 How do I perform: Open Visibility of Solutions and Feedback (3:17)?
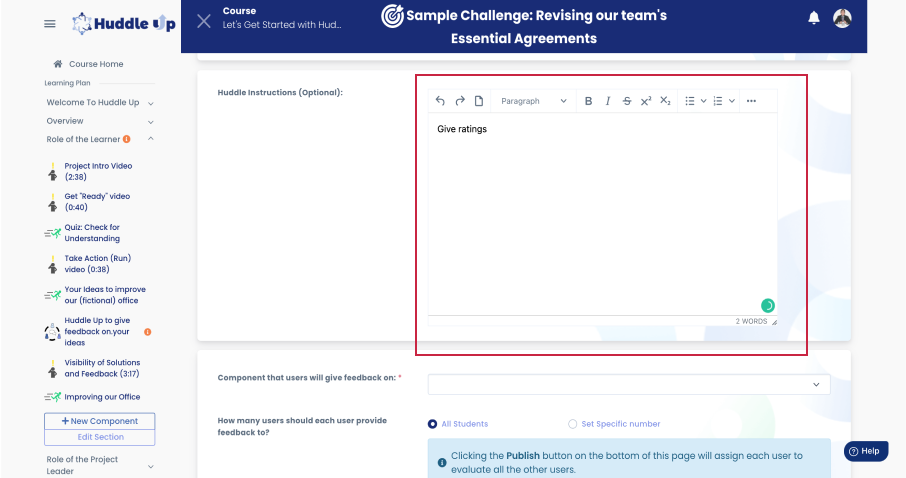click(x=102, y=368)
